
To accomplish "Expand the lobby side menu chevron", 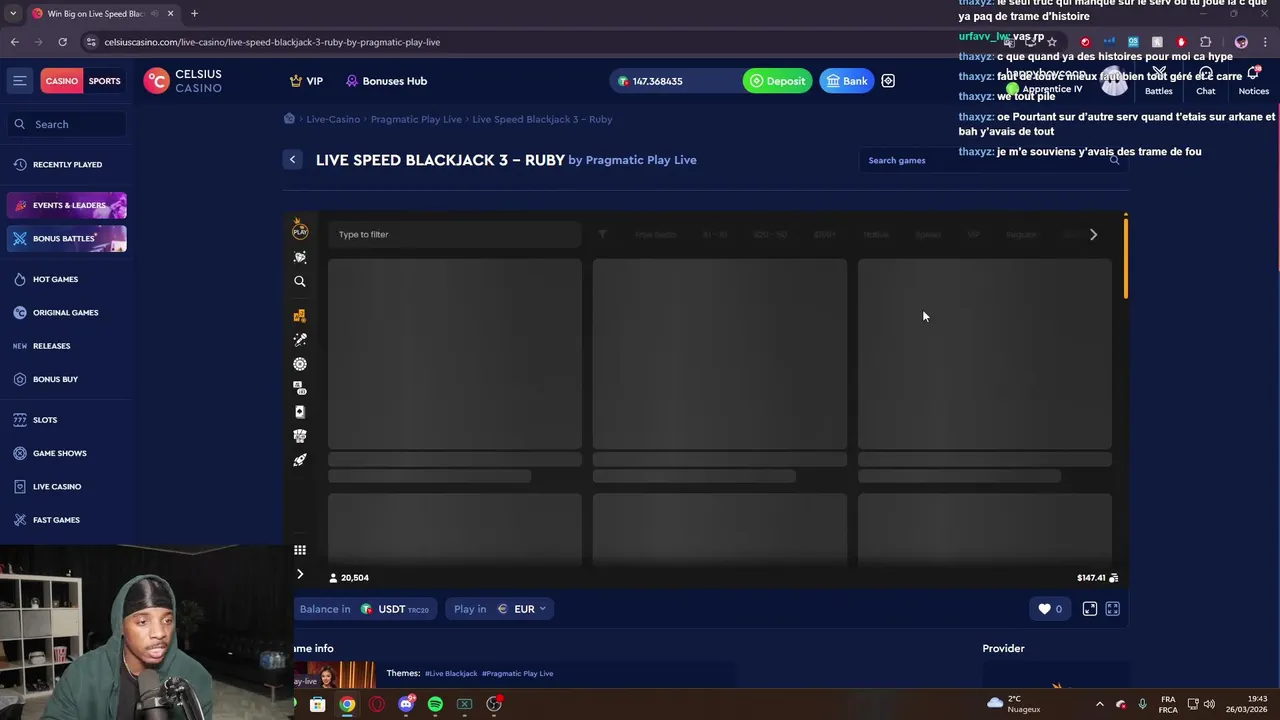I will point(300,574).
